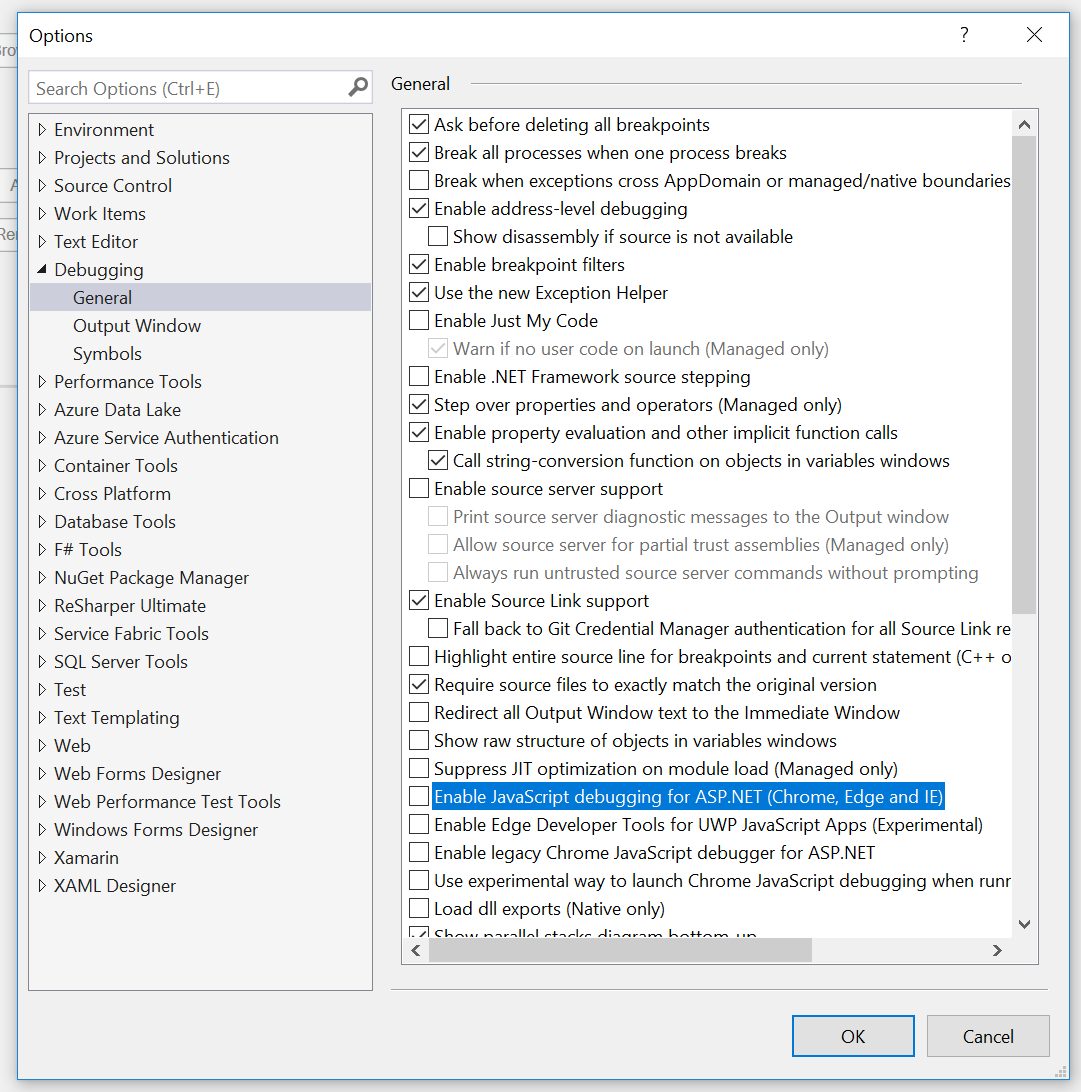
Task: Open the Symbols debugging page
Action: coord(107,354)
